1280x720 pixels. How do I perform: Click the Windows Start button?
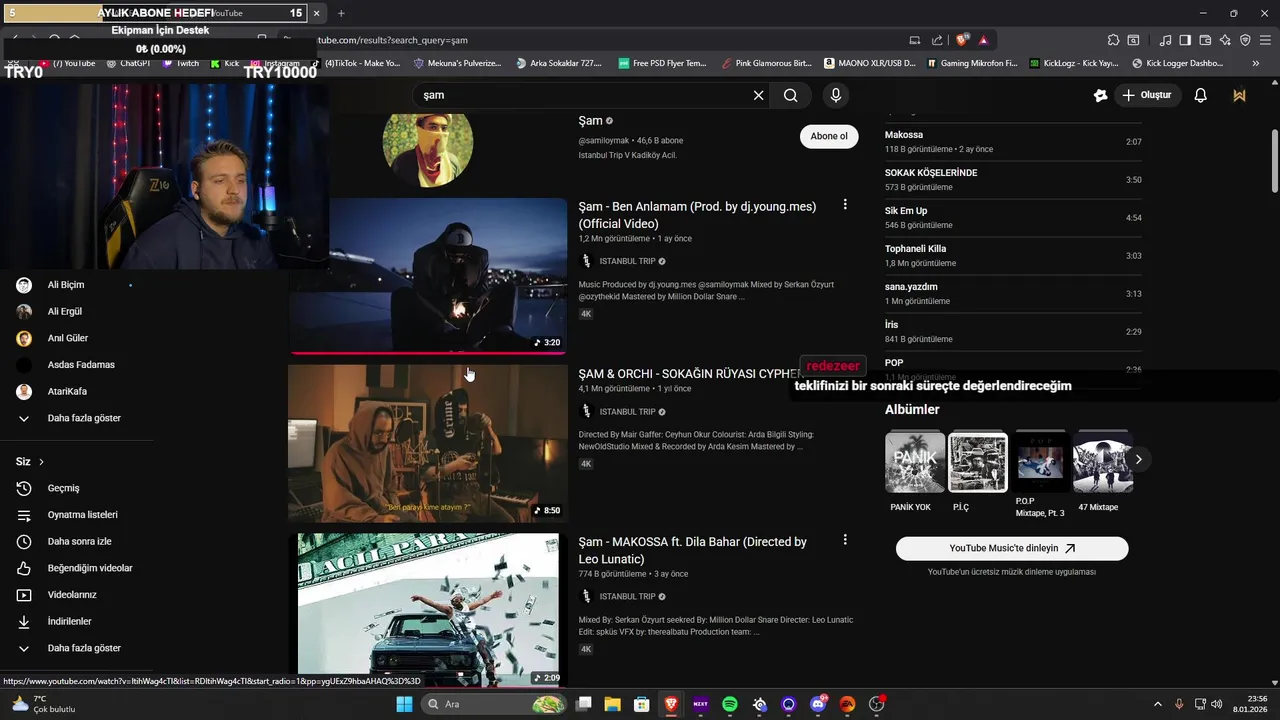click(404, 704)
